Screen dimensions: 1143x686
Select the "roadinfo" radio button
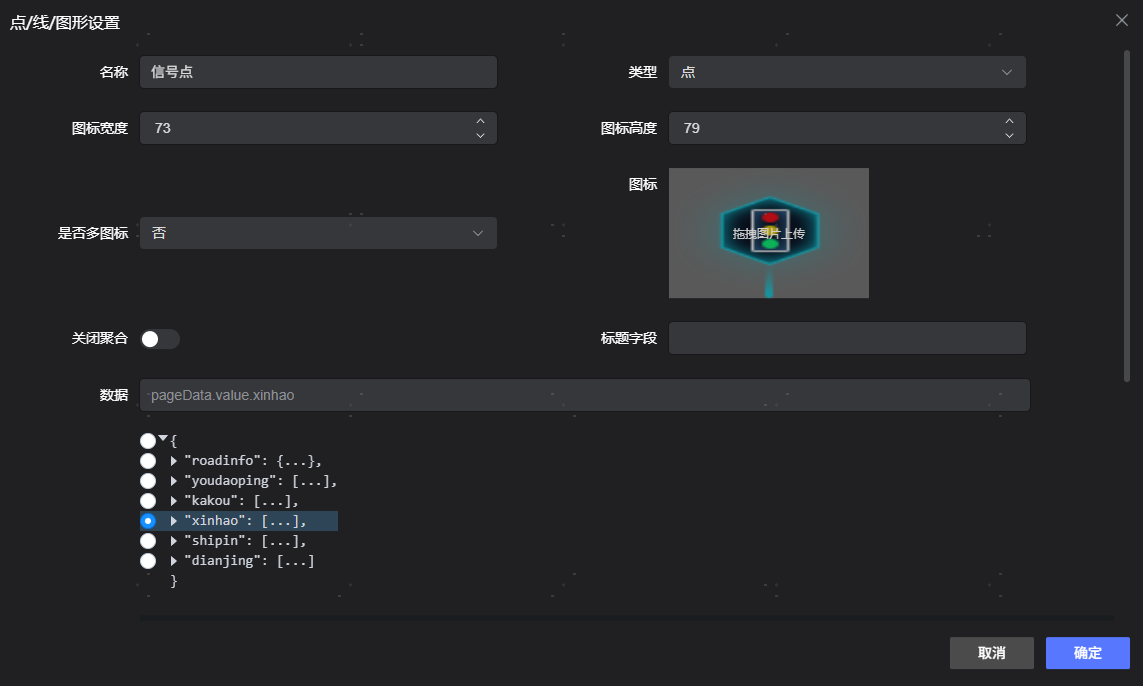coord(148,460)
